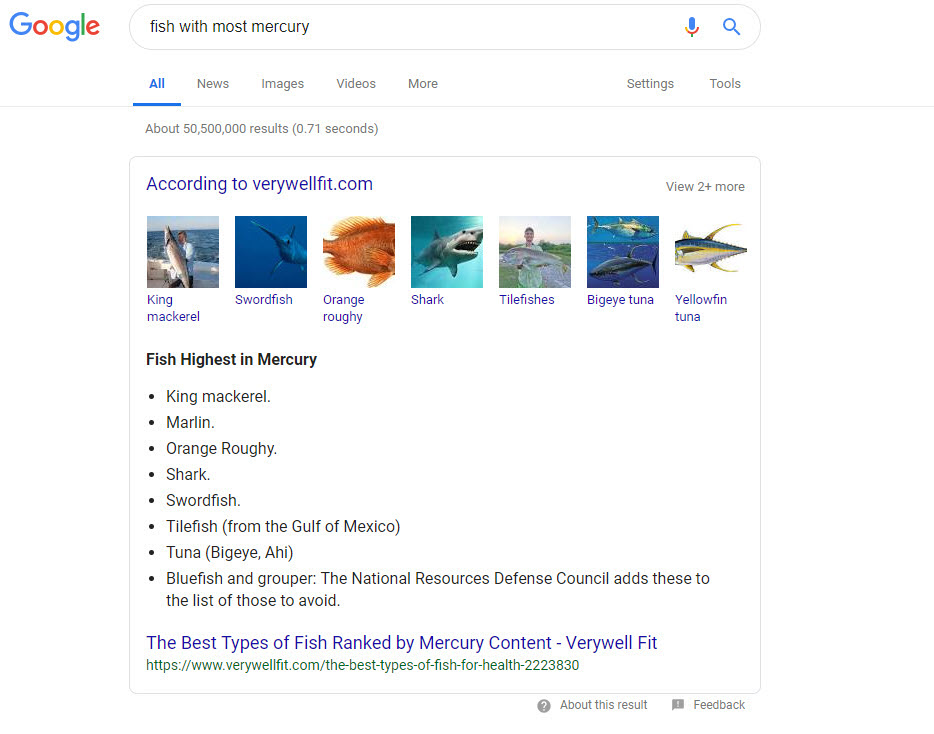The width and height of the screenshot is (934, 734).
Task: Click the question mark About this result icon
Action: (x=544, y=706)
